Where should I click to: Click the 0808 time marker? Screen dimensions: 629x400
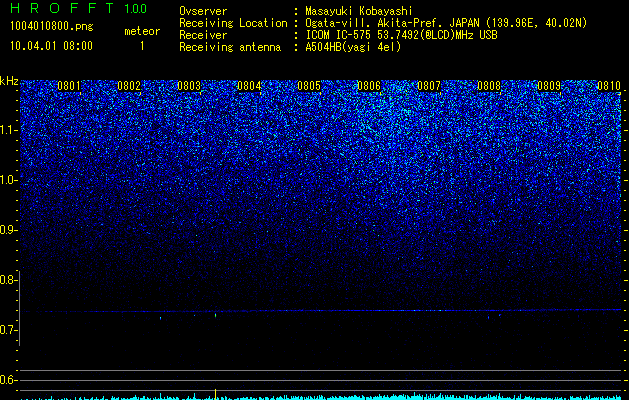(x=489, y=86)
